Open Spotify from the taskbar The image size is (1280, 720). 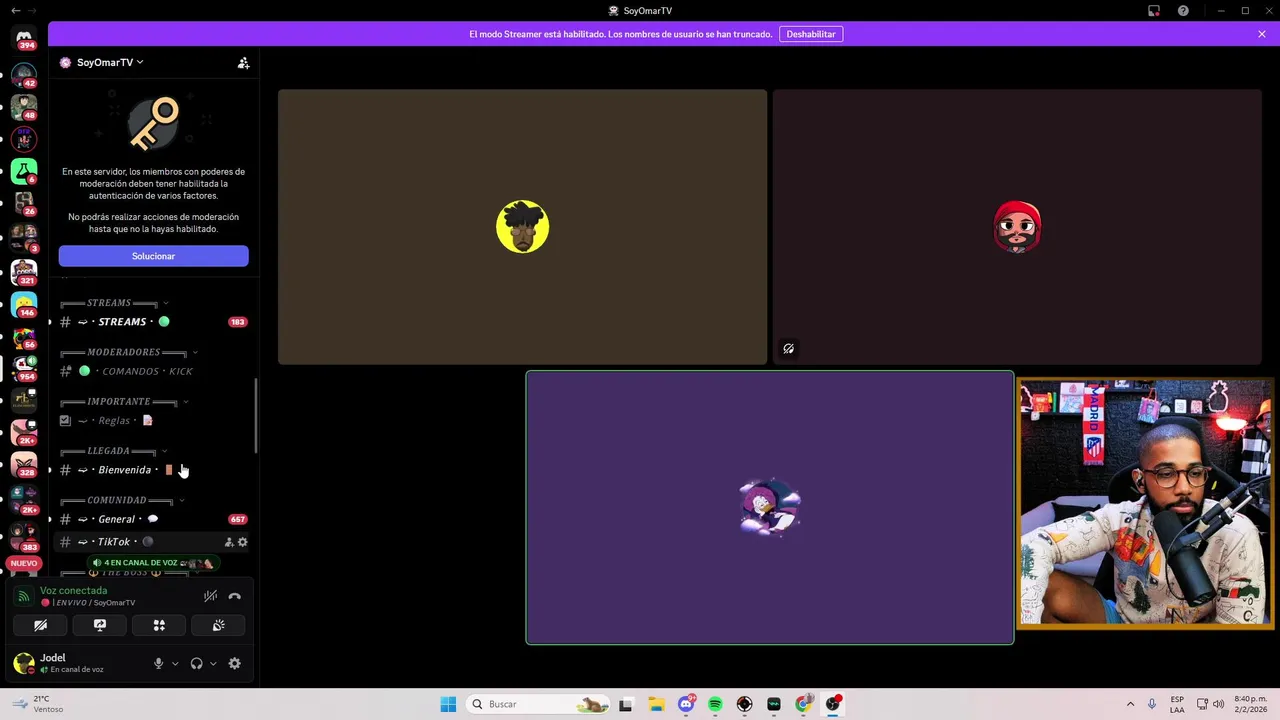pyautogui.click(x=715, y=704)
